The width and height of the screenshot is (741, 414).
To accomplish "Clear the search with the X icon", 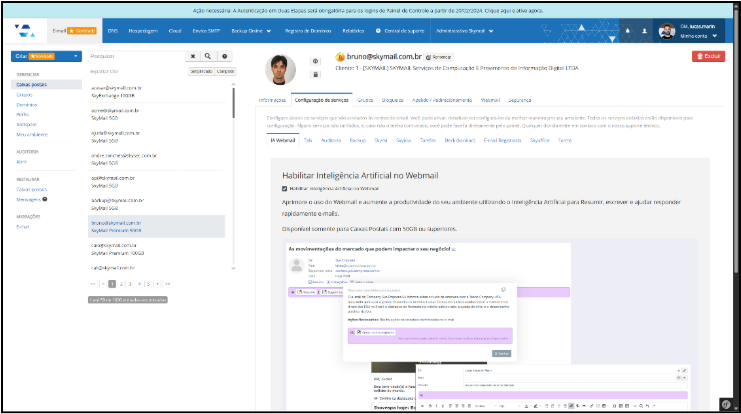I will click(192, 57).
